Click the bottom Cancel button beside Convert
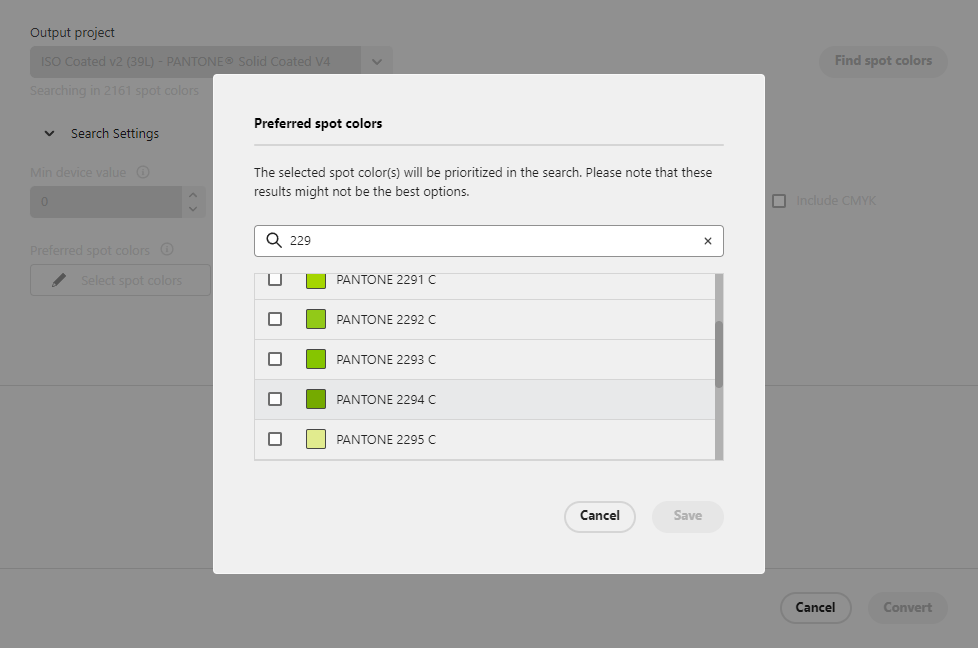 [815, 607]
